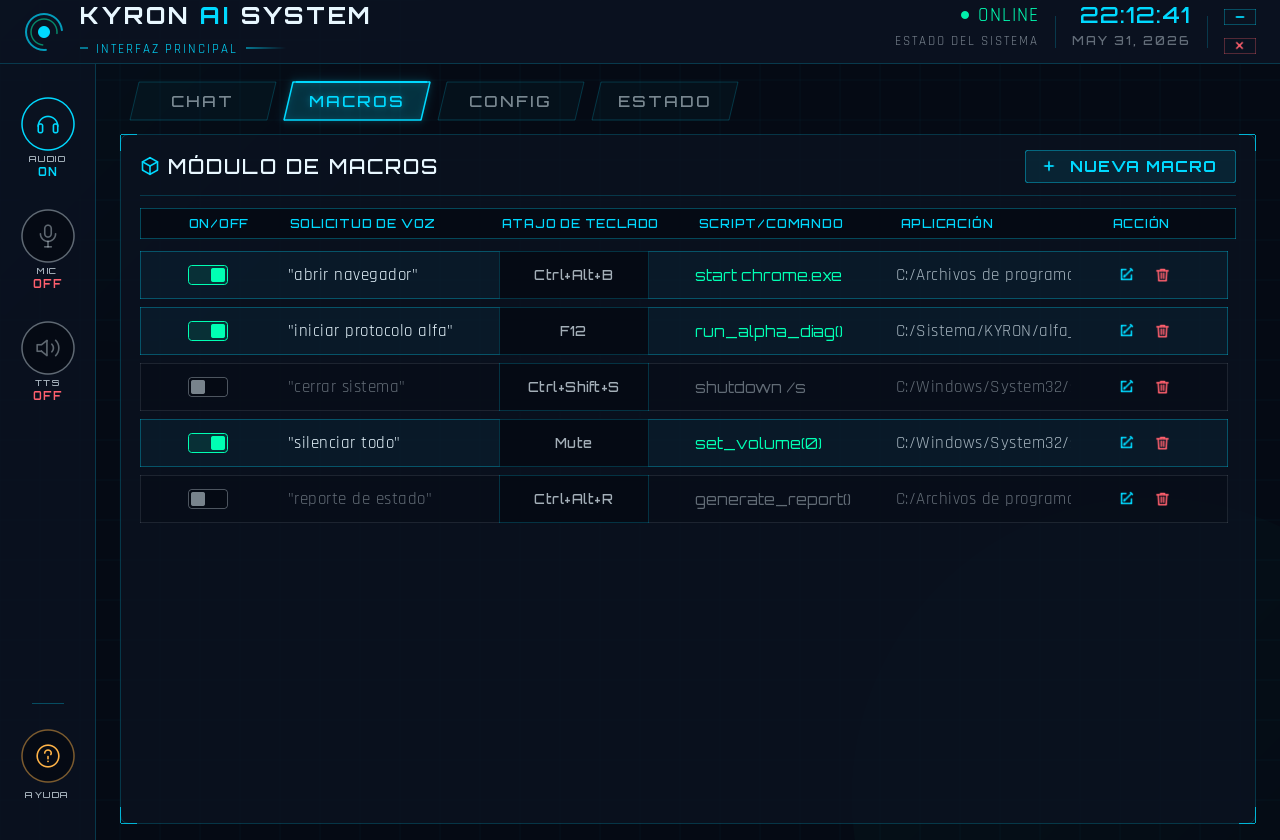The height and width of the screenshot is (840, 1280).
Task: Open the Config tab
Action: coord(510,101)
